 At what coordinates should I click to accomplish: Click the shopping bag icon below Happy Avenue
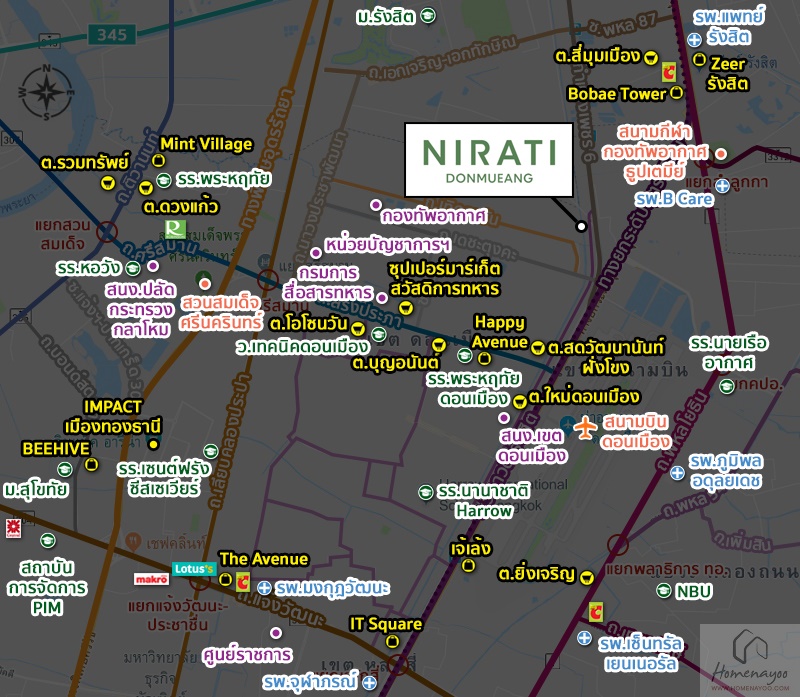tap(484, 359)
